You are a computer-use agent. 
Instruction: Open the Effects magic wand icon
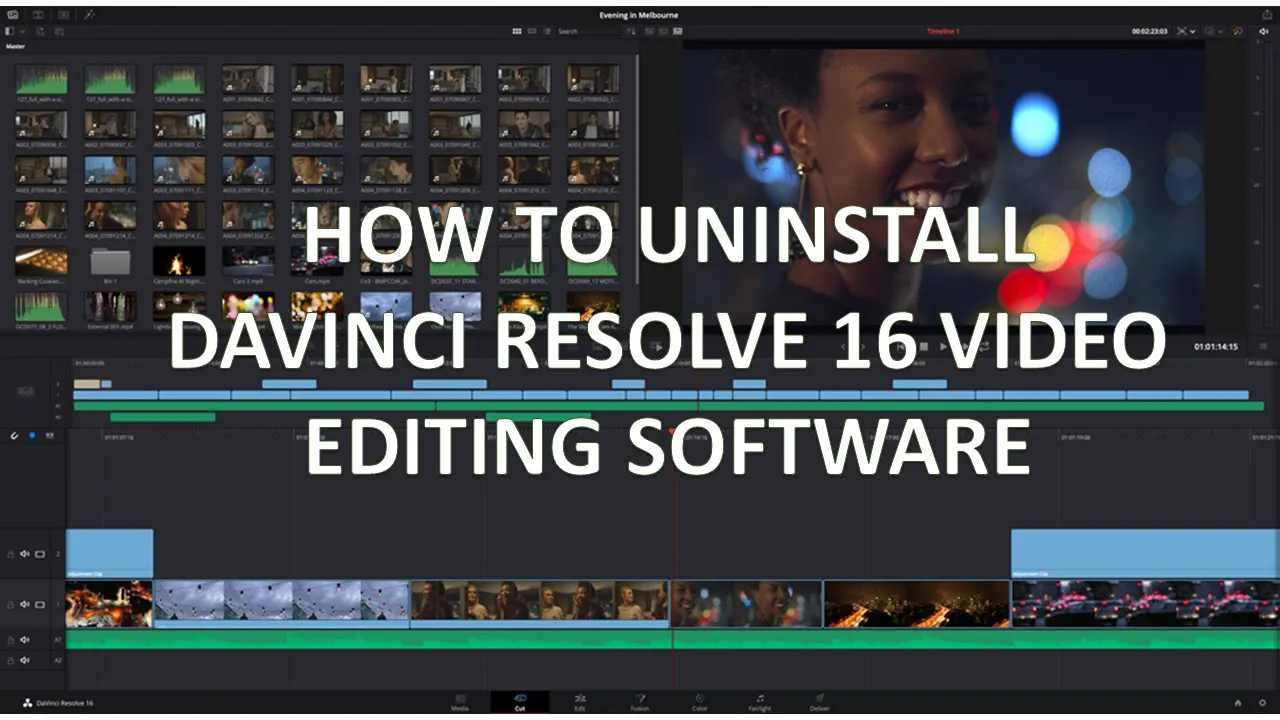tap(89, 15)
